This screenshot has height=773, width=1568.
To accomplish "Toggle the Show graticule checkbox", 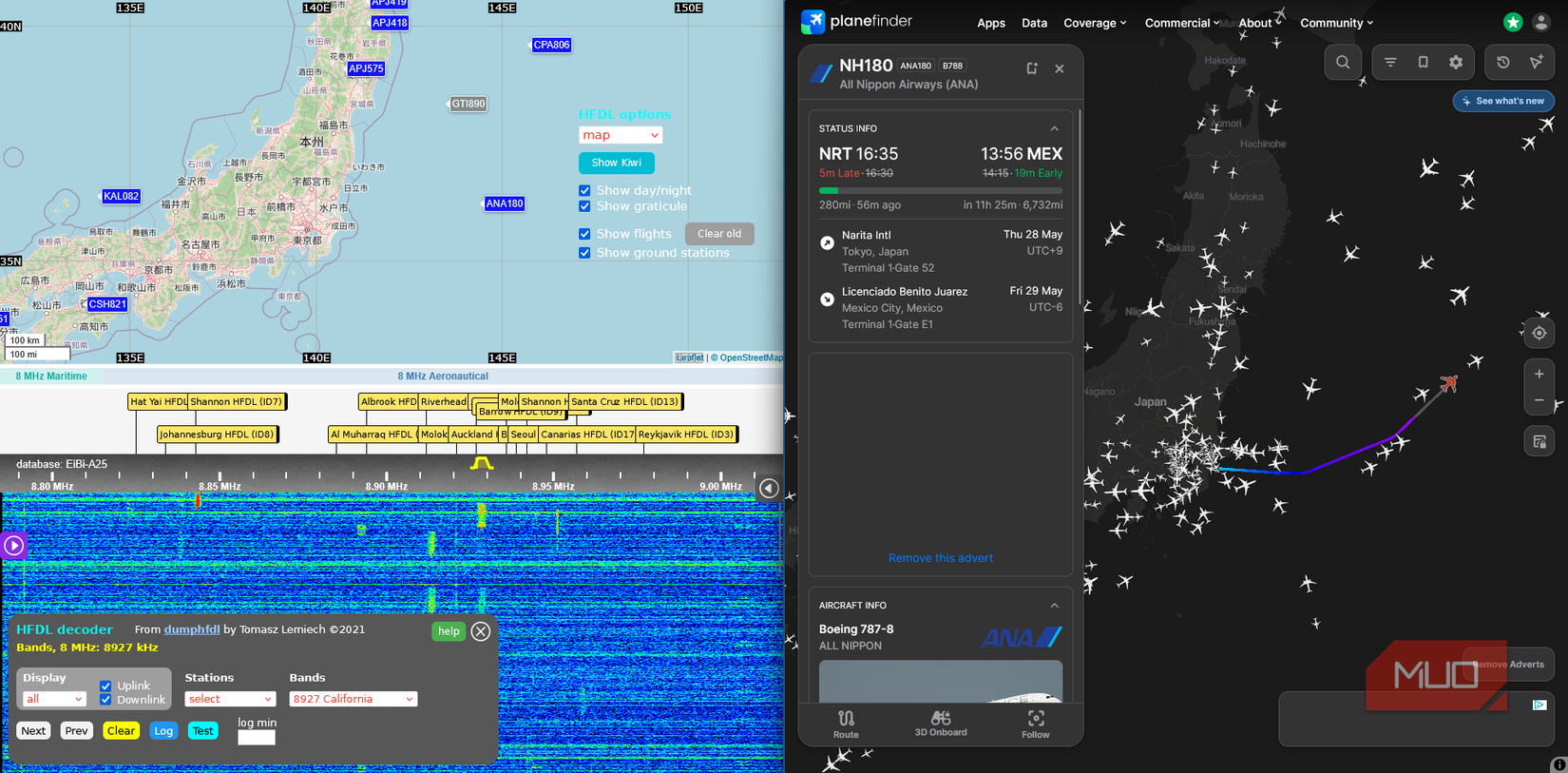I will (584, 206).
